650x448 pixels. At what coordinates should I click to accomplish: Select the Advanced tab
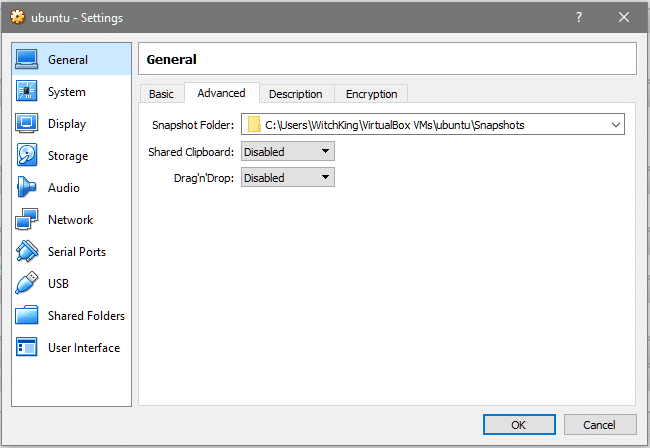221,93
